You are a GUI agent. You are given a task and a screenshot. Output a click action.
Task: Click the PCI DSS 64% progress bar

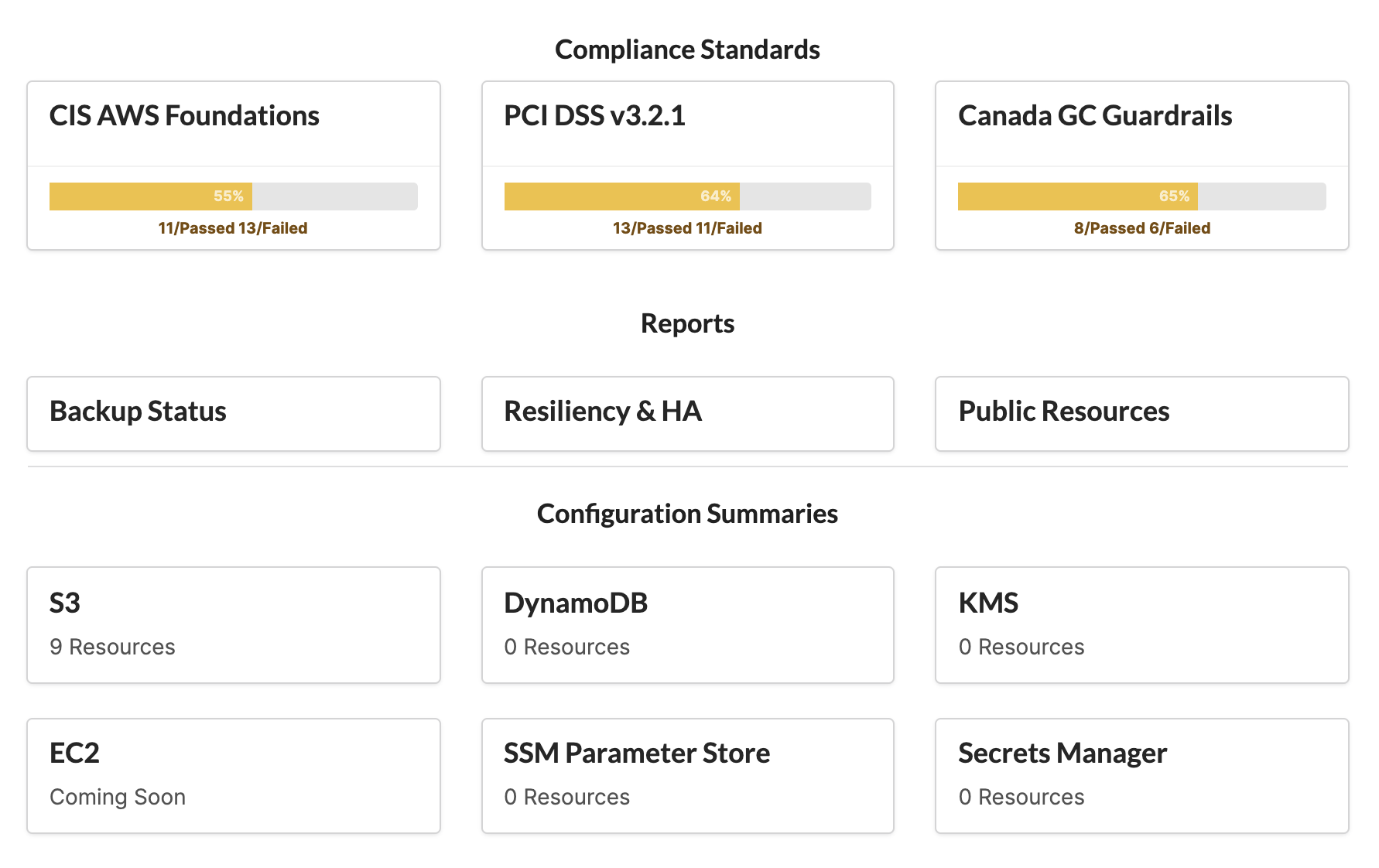[688, 196]
